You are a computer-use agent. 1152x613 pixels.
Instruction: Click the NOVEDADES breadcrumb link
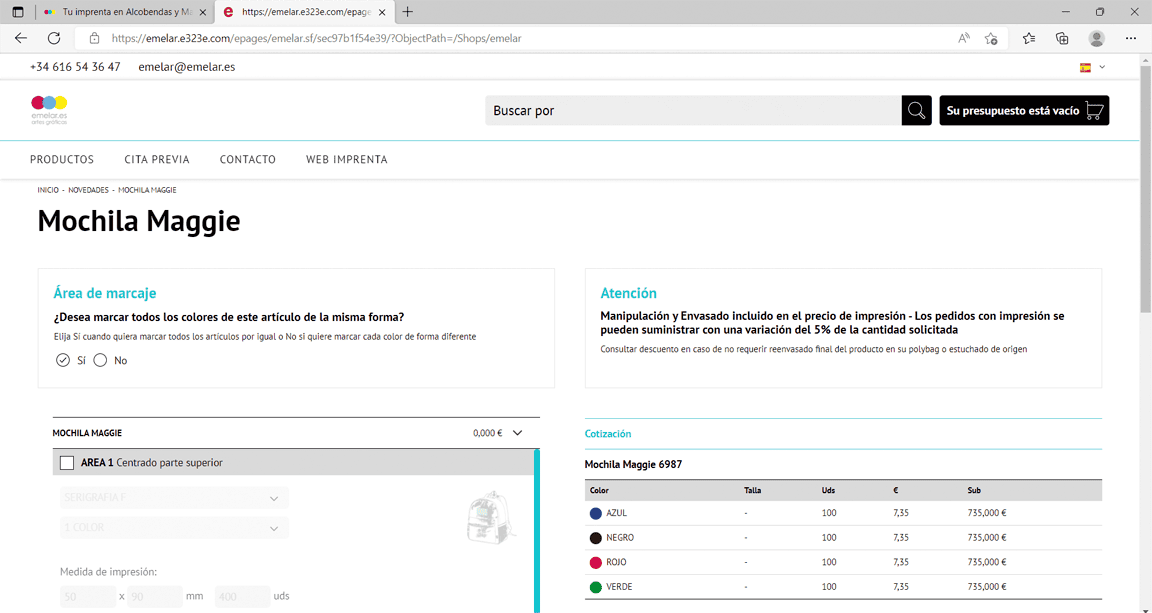click(x=88, y=190)
